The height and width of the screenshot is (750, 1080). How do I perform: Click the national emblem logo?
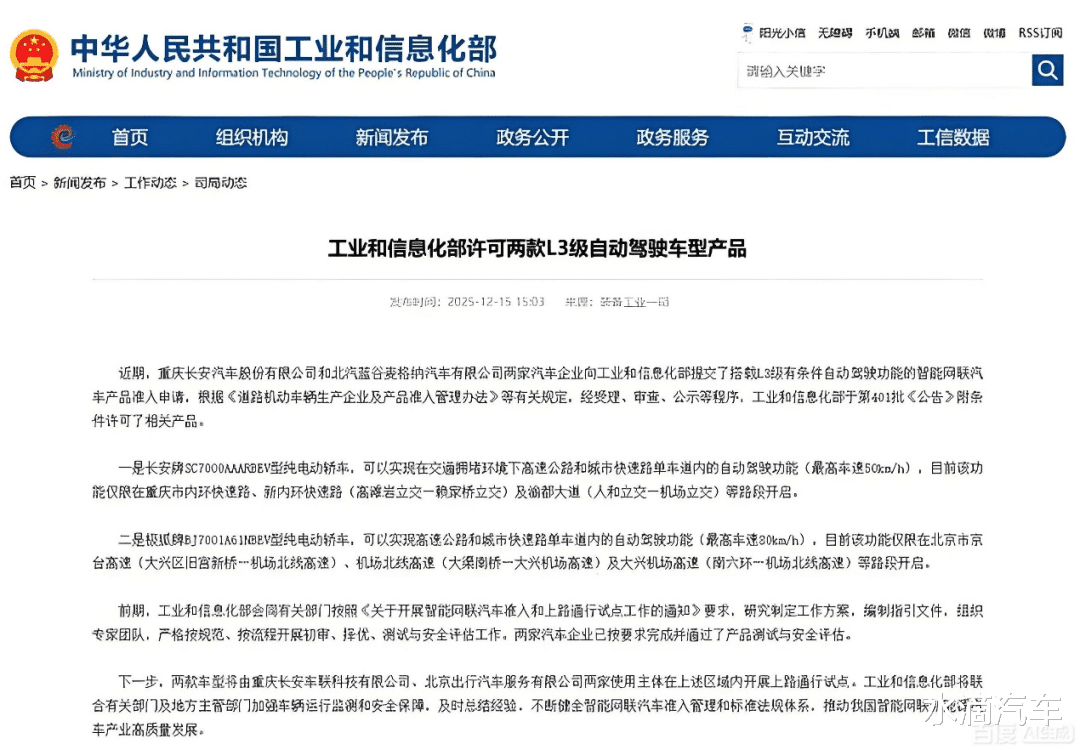(34, 56)
